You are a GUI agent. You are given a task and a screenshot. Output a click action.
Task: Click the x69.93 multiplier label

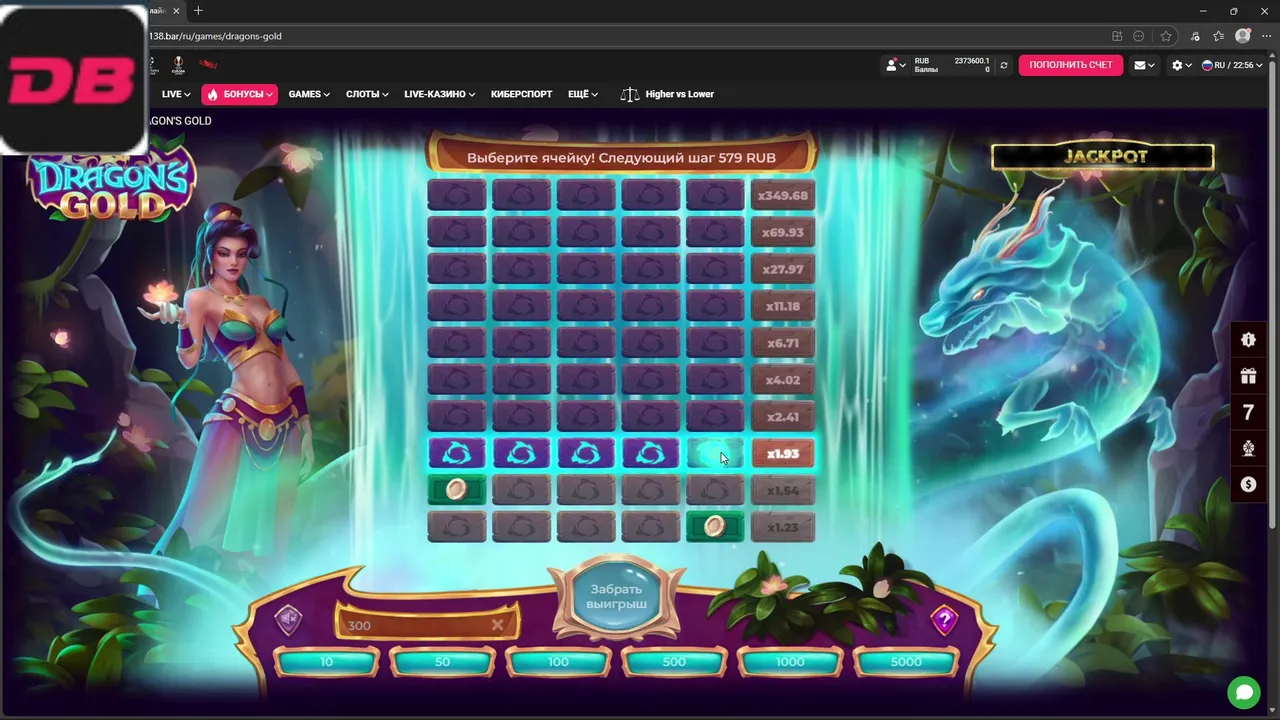coord(782,232)
